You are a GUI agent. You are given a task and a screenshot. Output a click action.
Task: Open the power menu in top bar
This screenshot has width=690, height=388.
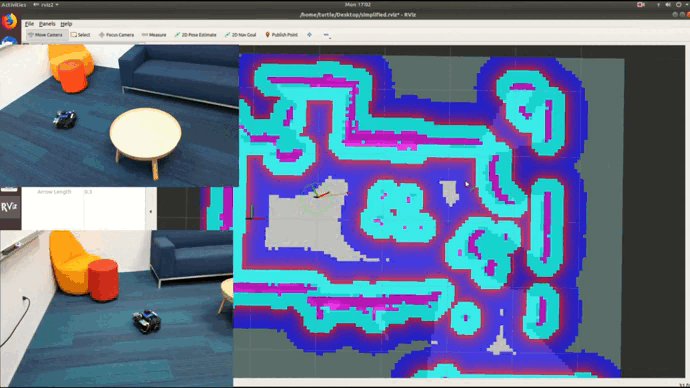679,4
